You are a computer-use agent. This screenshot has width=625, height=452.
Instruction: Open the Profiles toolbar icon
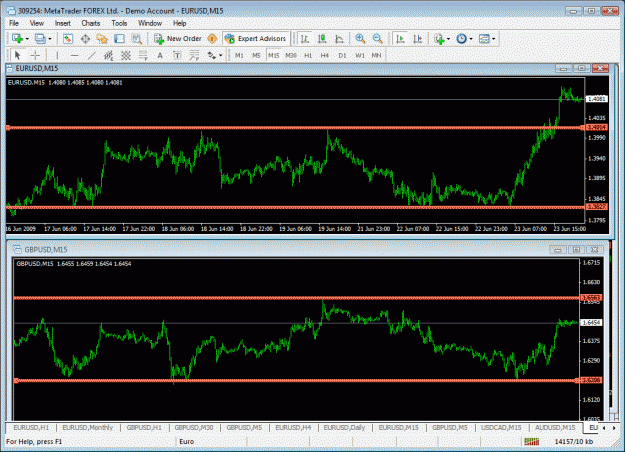click(x=40, y=39)
